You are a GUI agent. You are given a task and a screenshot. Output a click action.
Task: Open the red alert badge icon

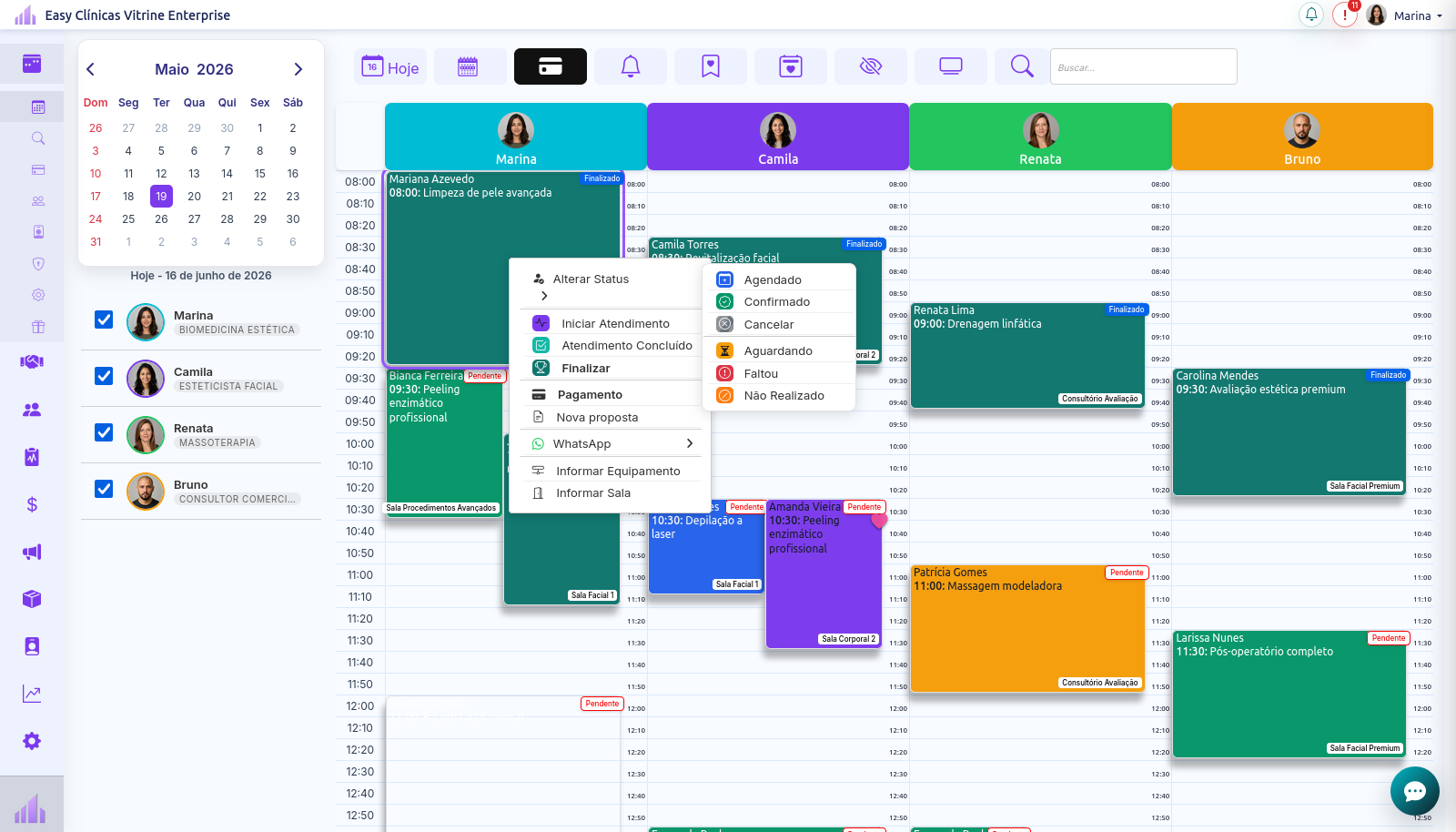pos(1345,15)
